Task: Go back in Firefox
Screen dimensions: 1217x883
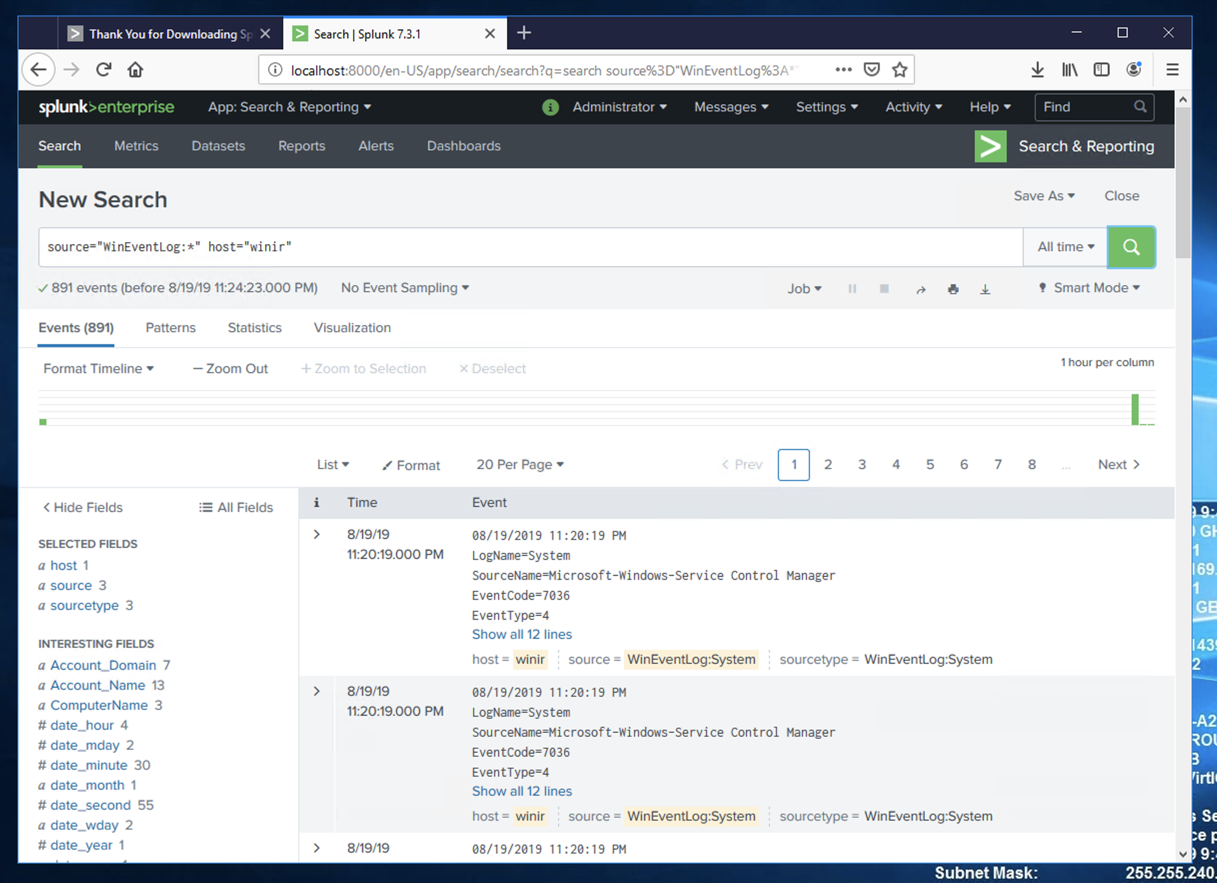Action: (x=38, y=70)
